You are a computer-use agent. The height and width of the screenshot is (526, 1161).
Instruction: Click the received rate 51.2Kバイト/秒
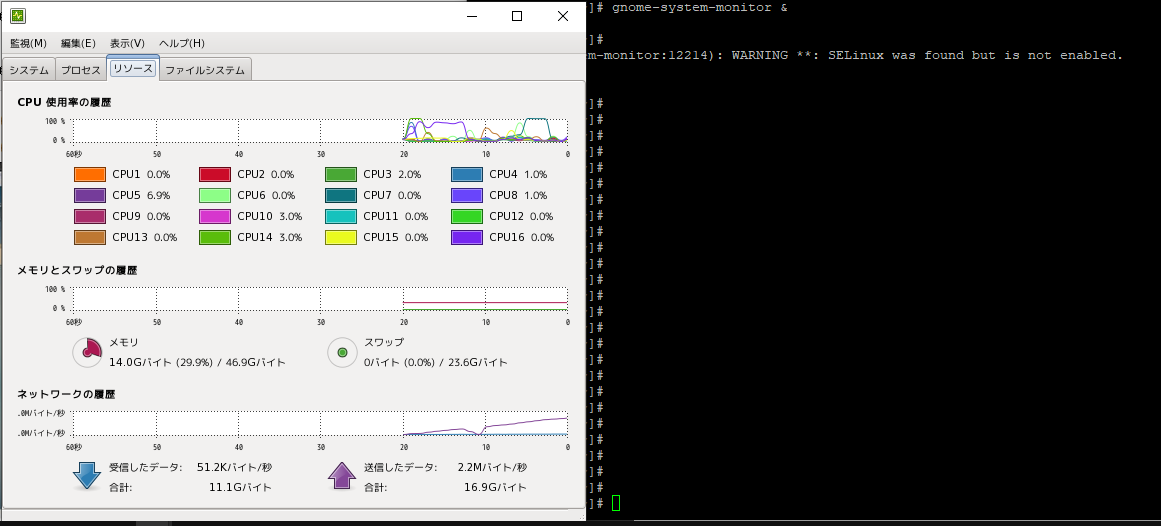[234, 467]
